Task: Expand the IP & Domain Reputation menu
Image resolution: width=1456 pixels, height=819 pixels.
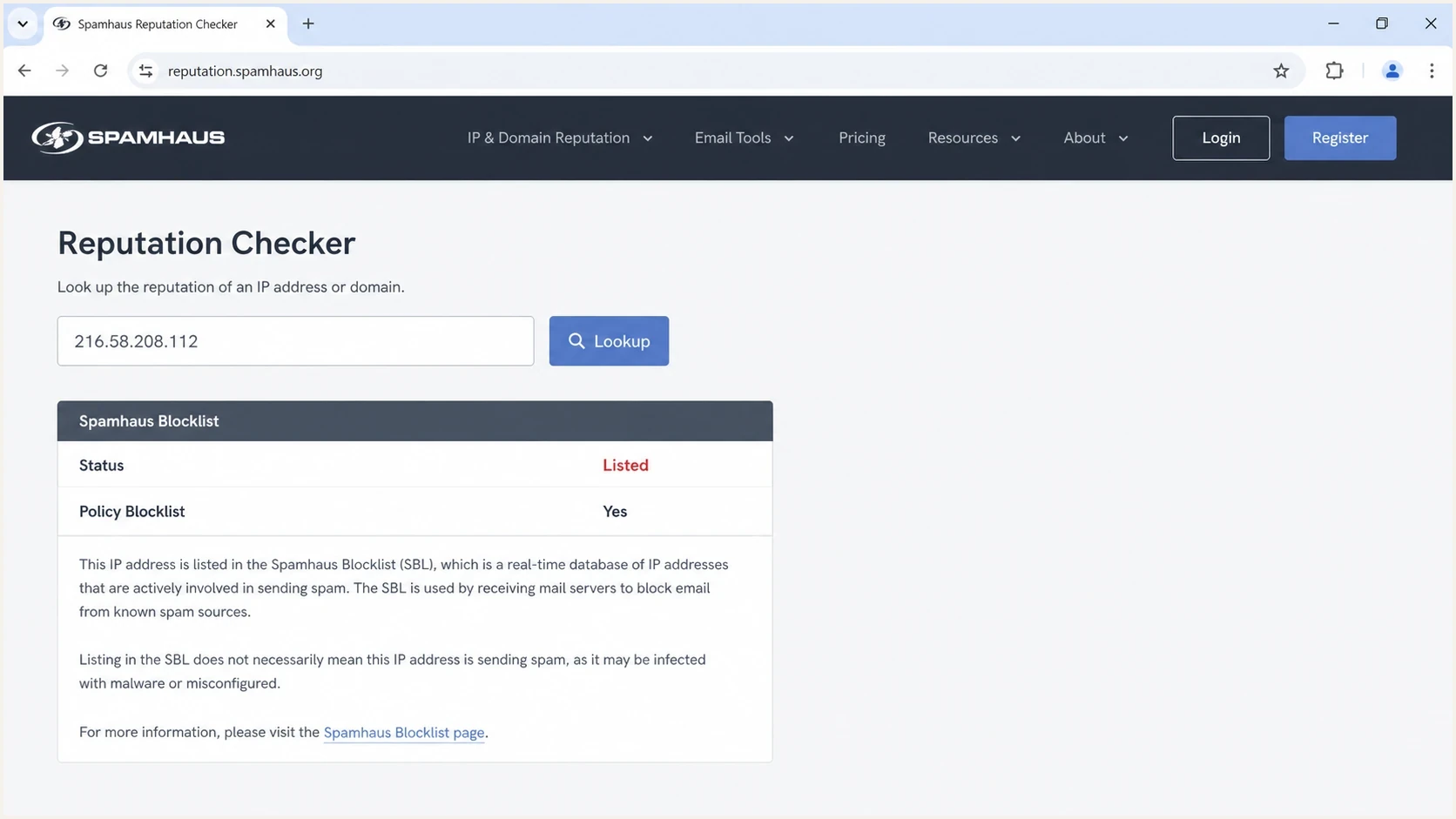Action: [560, 138]
